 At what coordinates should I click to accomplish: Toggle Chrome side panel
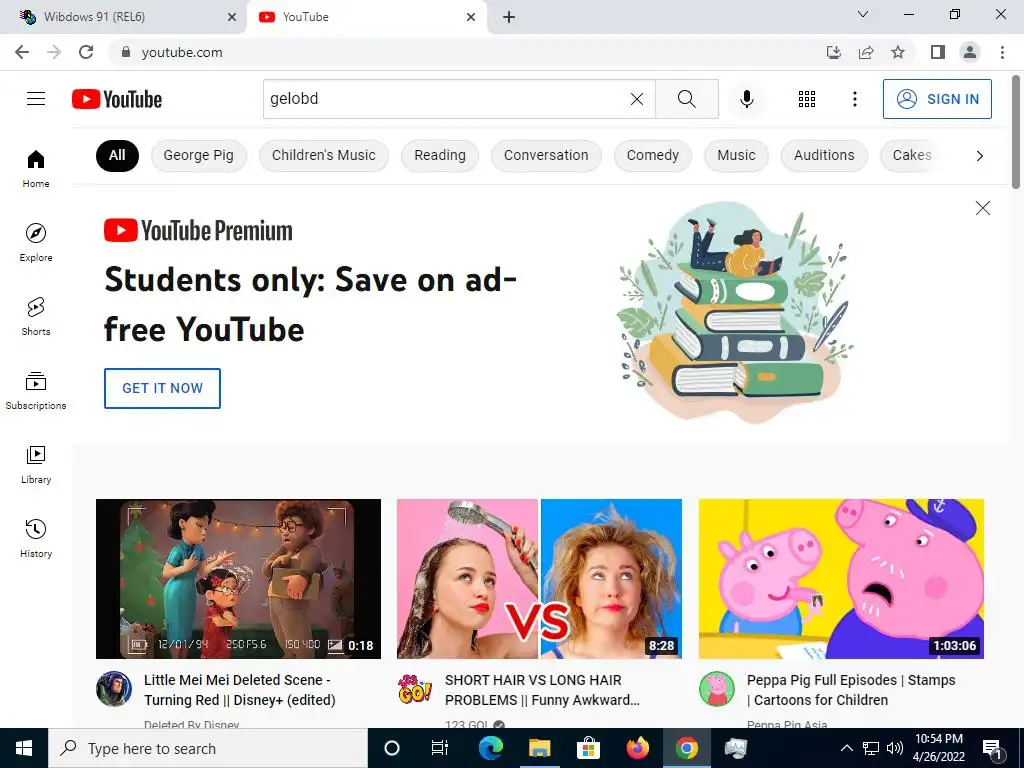tap(938, 52)
